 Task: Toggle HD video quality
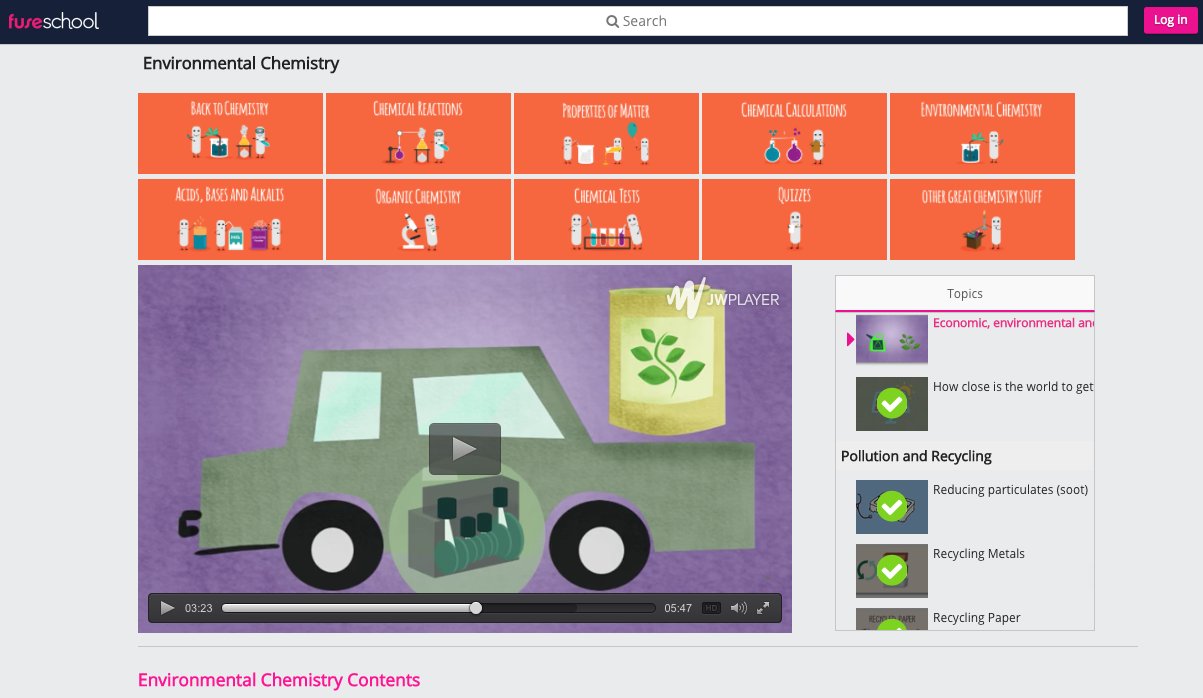point(710,607)
